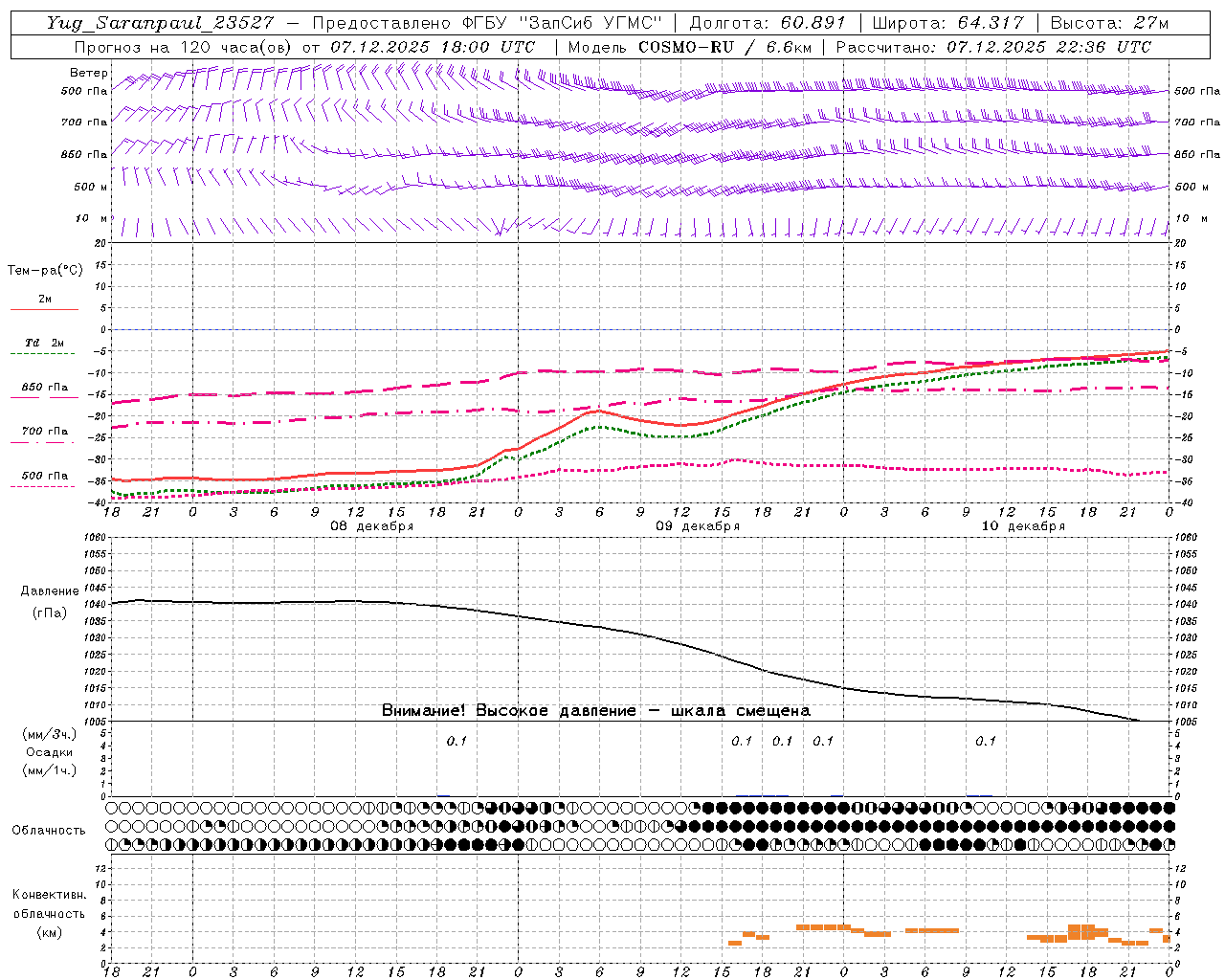Click the Тем-ра(°C) axis label
The width and height of the screenshot is (1225, 980).
pos(45,271)
